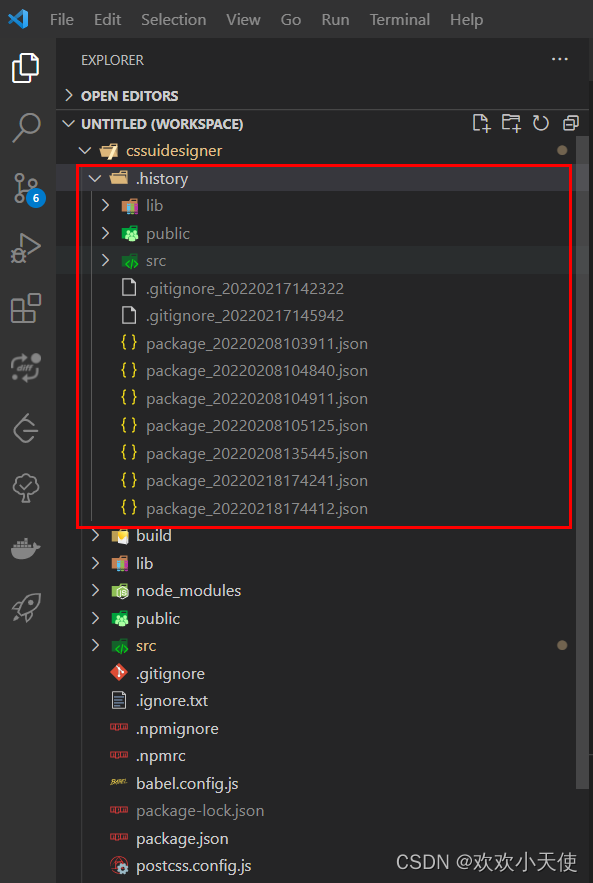Open the Explorer more actions ellipsis

pyautogui.click(x=560, y=59)
